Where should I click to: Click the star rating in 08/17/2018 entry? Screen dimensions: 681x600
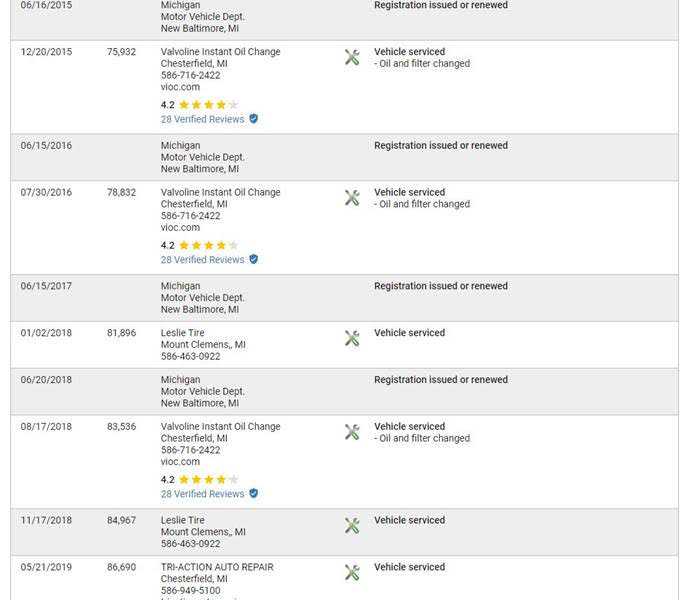click(x=208, y=480)
